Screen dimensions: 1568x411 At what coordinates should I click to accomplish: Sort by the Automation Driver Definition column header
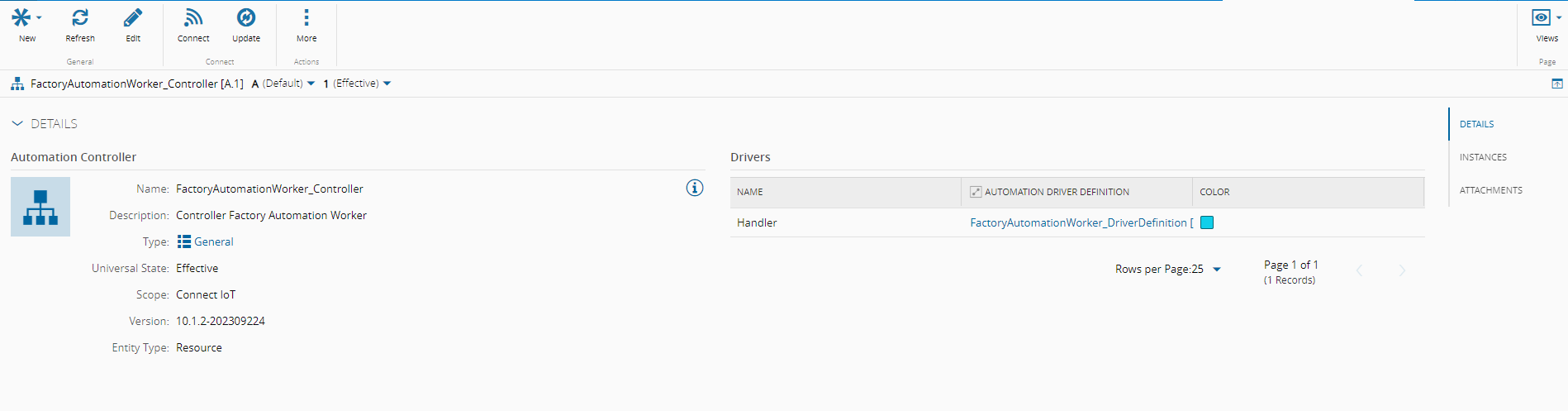tap(1057, 192)
